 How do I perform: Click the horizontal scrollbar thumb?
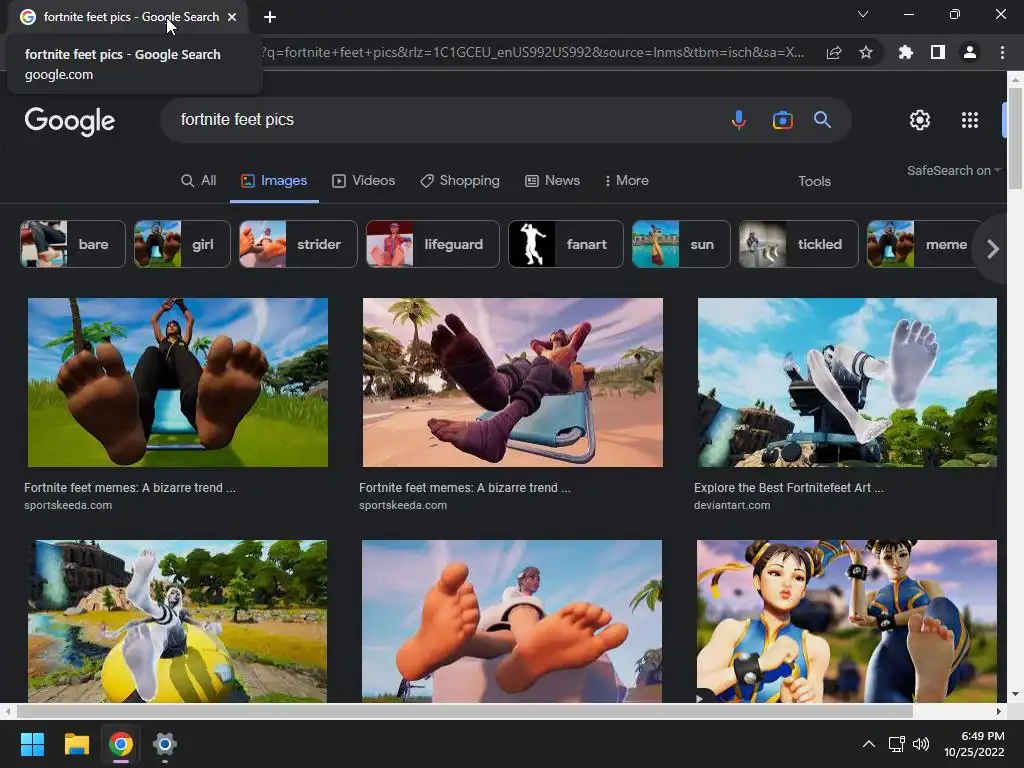[x=464, y=711]
